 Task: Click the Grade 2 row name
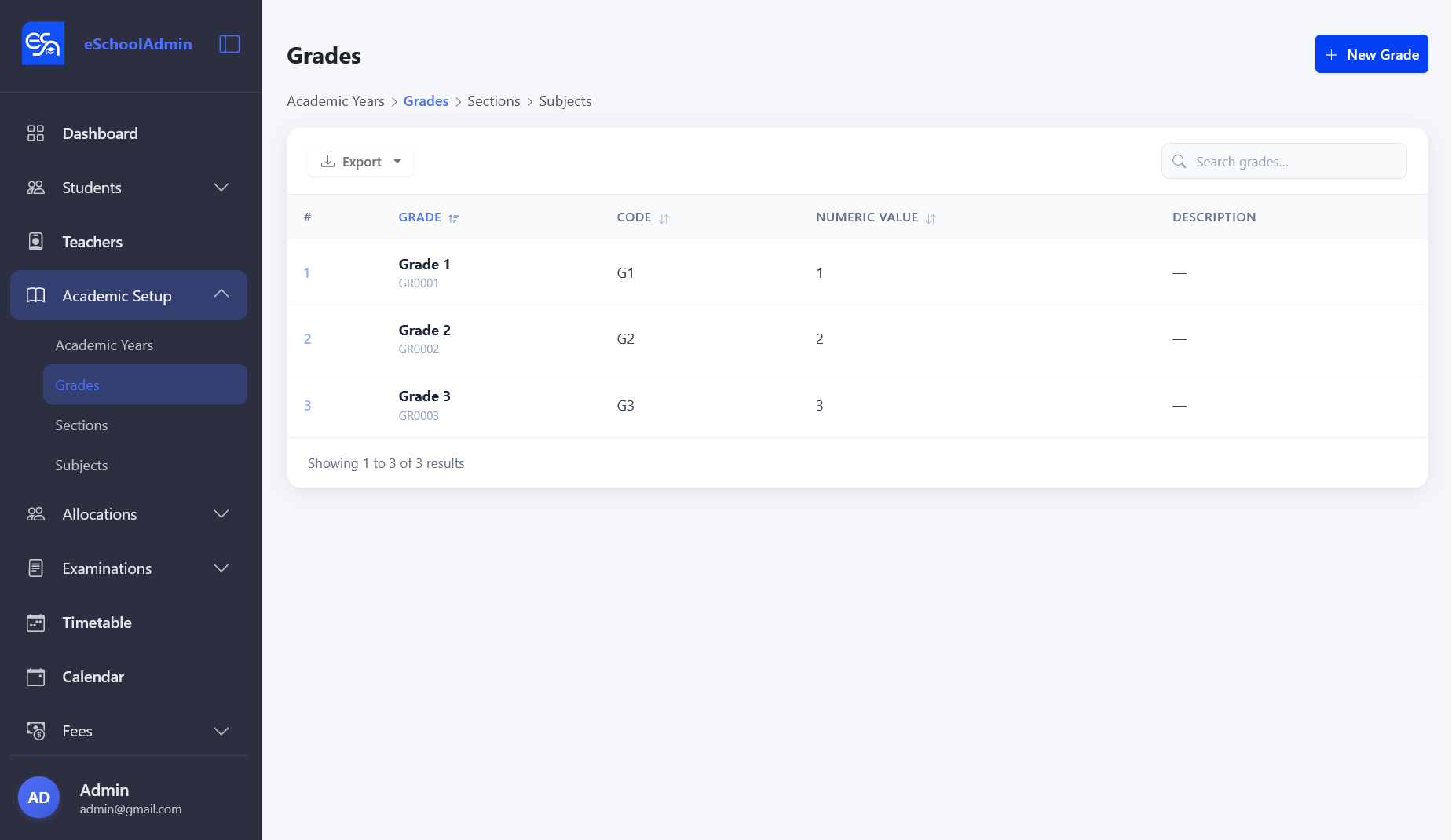point(424,331)
